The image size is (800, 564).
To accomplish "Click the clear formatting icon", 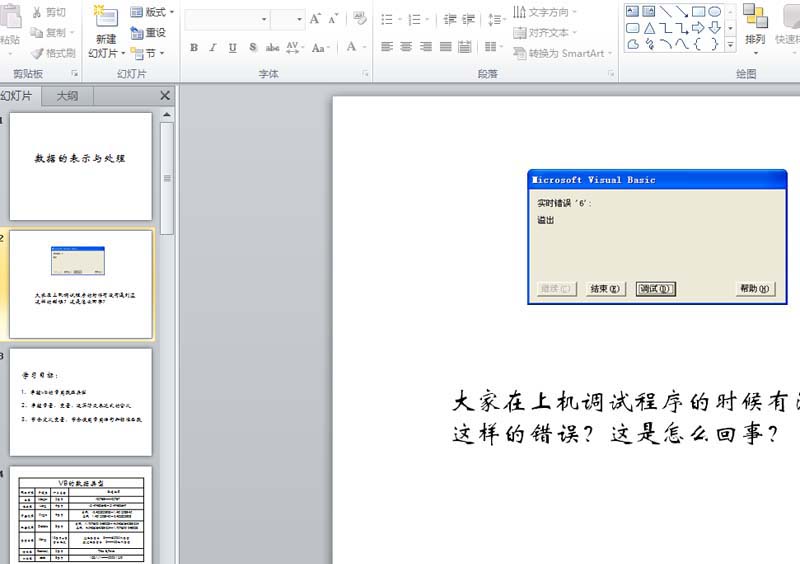I will (x=360, y=19).
